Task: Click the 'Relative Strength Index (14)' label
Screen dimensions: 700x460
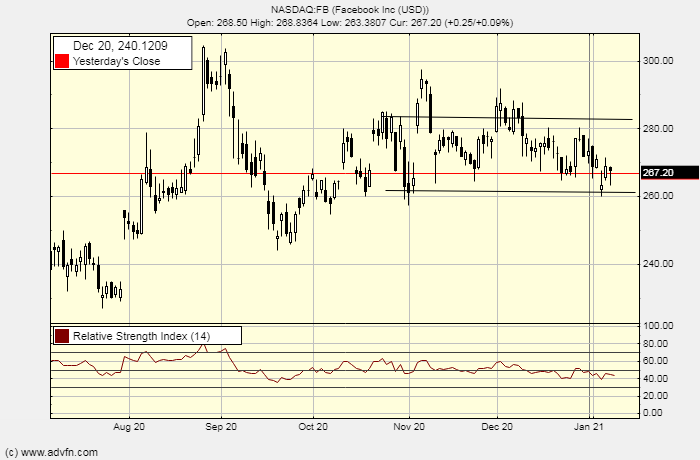Action: pyautogui.click(x=142, y=336)
